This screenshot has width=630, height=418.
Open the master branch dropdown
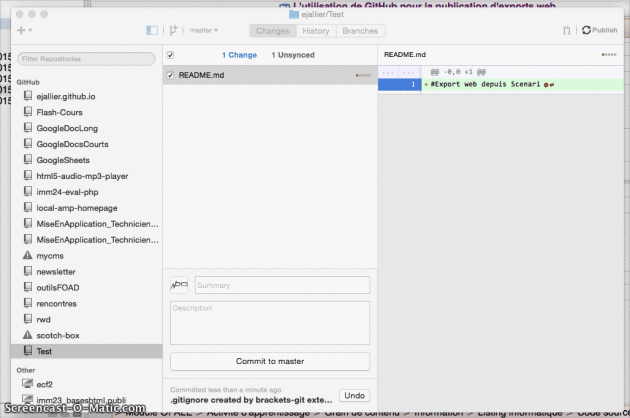(x=204, y=30)
